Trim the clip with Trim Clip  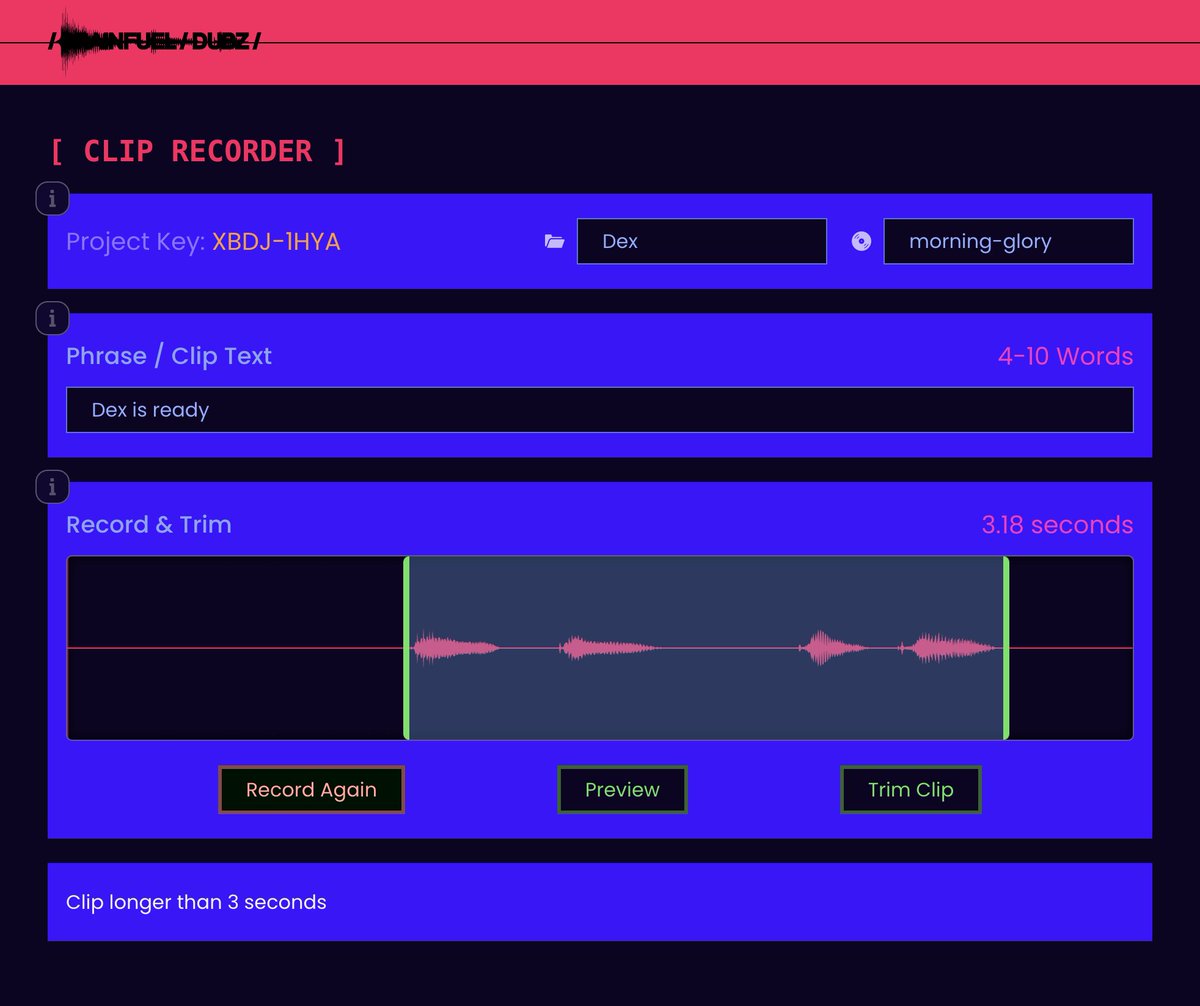910,789
